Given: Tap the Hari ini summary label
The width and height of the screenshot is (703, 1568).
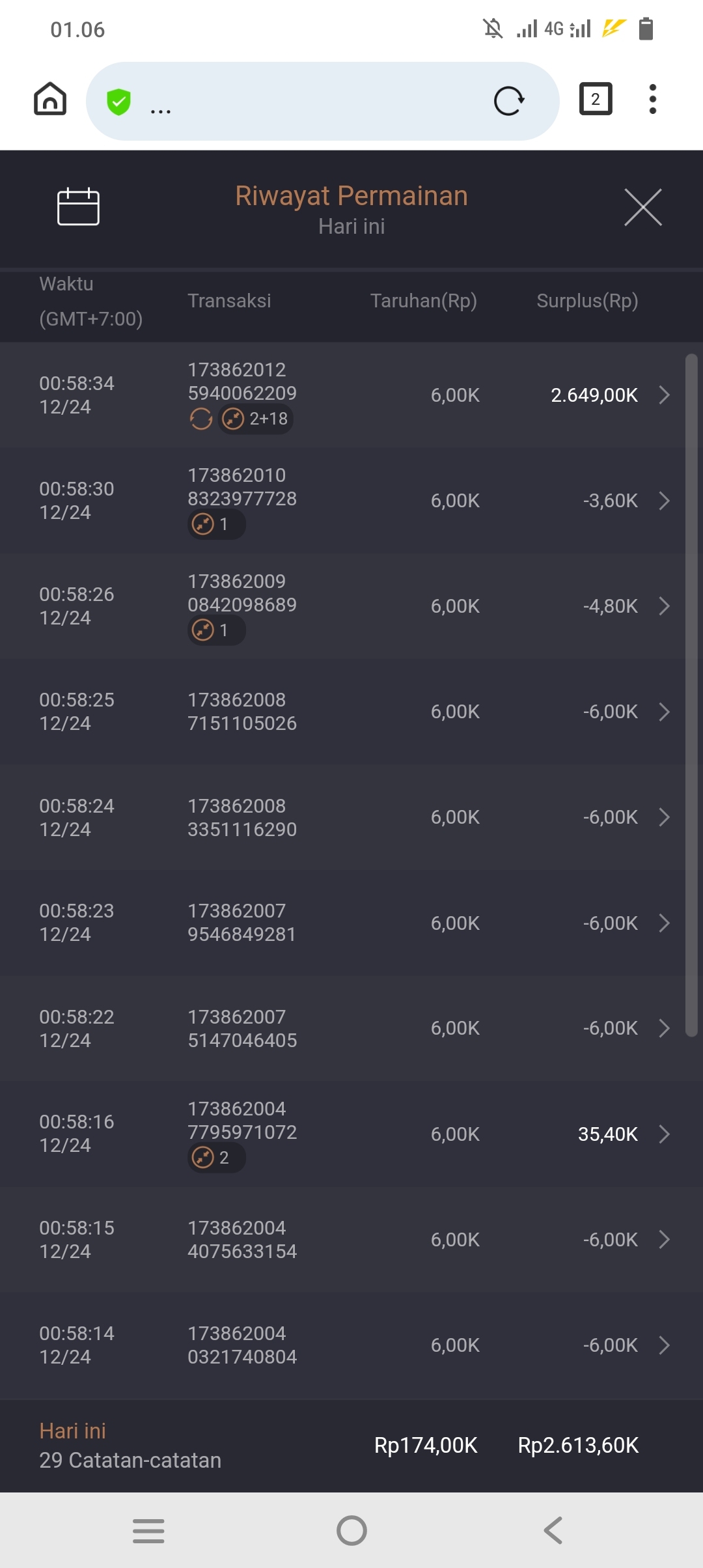Looking at the screenshot, I should coord(72,1431).
